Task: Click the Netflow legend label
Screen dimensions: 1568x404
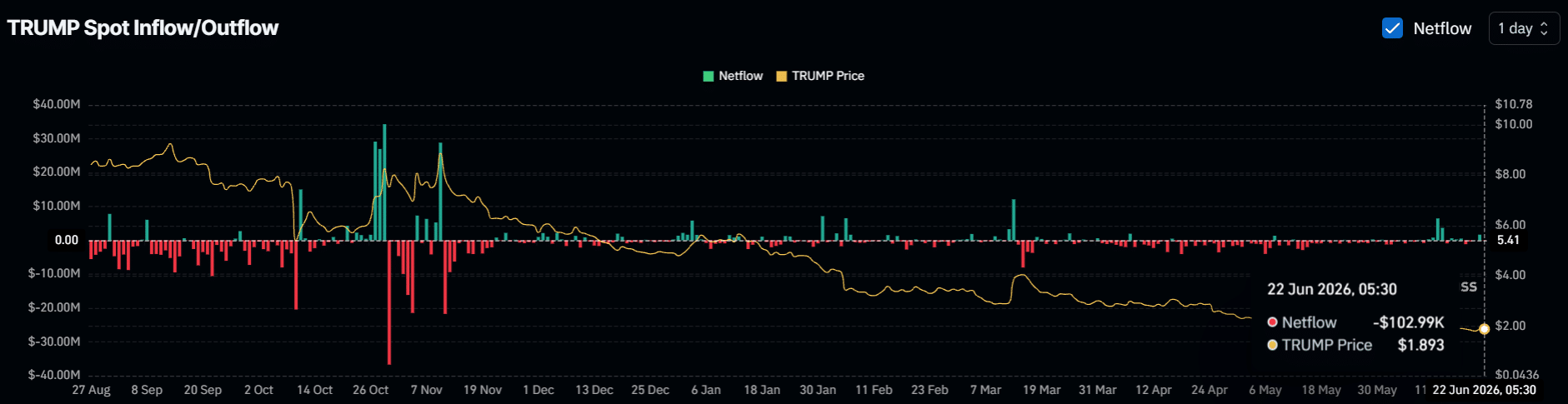Action: tap(740, 76)
